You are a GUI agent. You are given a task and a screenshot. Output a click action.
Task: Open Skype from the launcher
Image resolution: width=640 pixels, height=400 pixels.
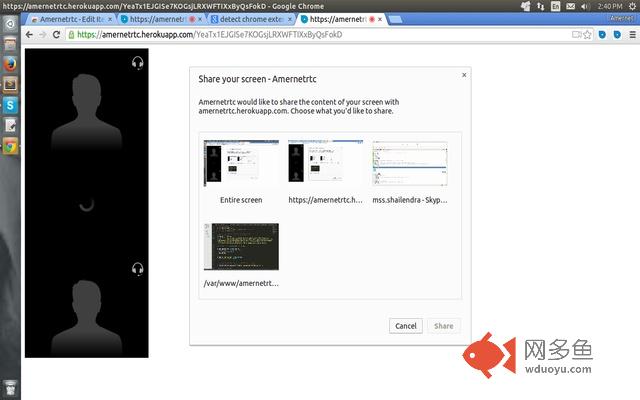click(x=10, y=105)
